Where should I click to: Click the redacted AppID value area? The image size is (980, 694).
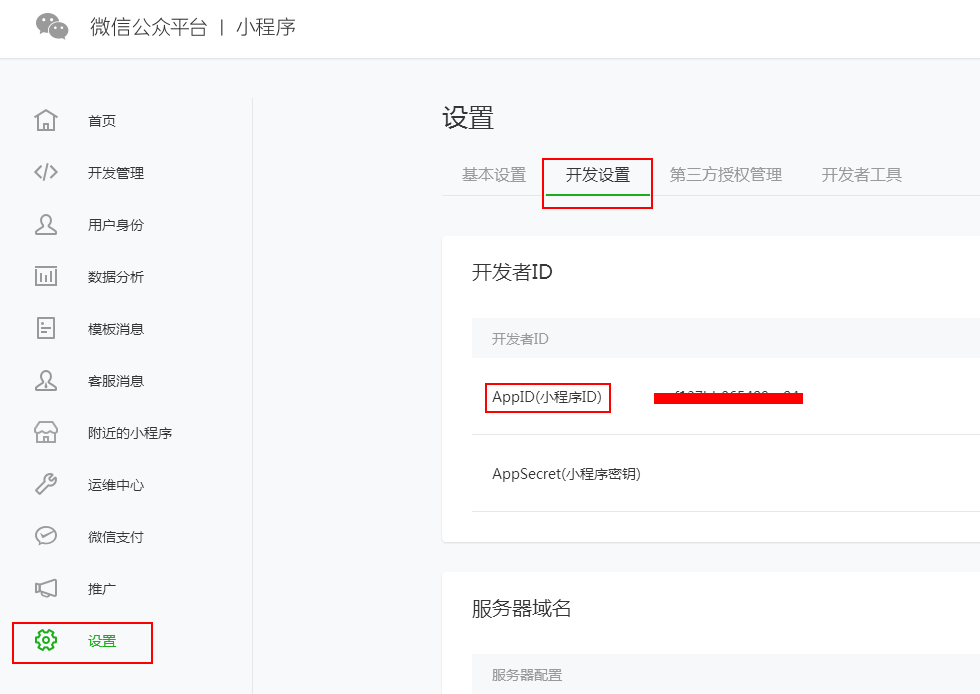tap(728, 397)
